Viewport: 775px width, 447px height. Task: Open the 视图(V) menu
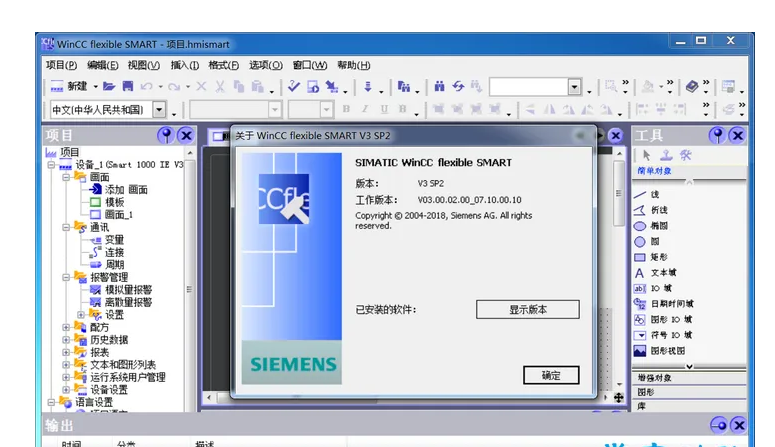click(143, 65)
